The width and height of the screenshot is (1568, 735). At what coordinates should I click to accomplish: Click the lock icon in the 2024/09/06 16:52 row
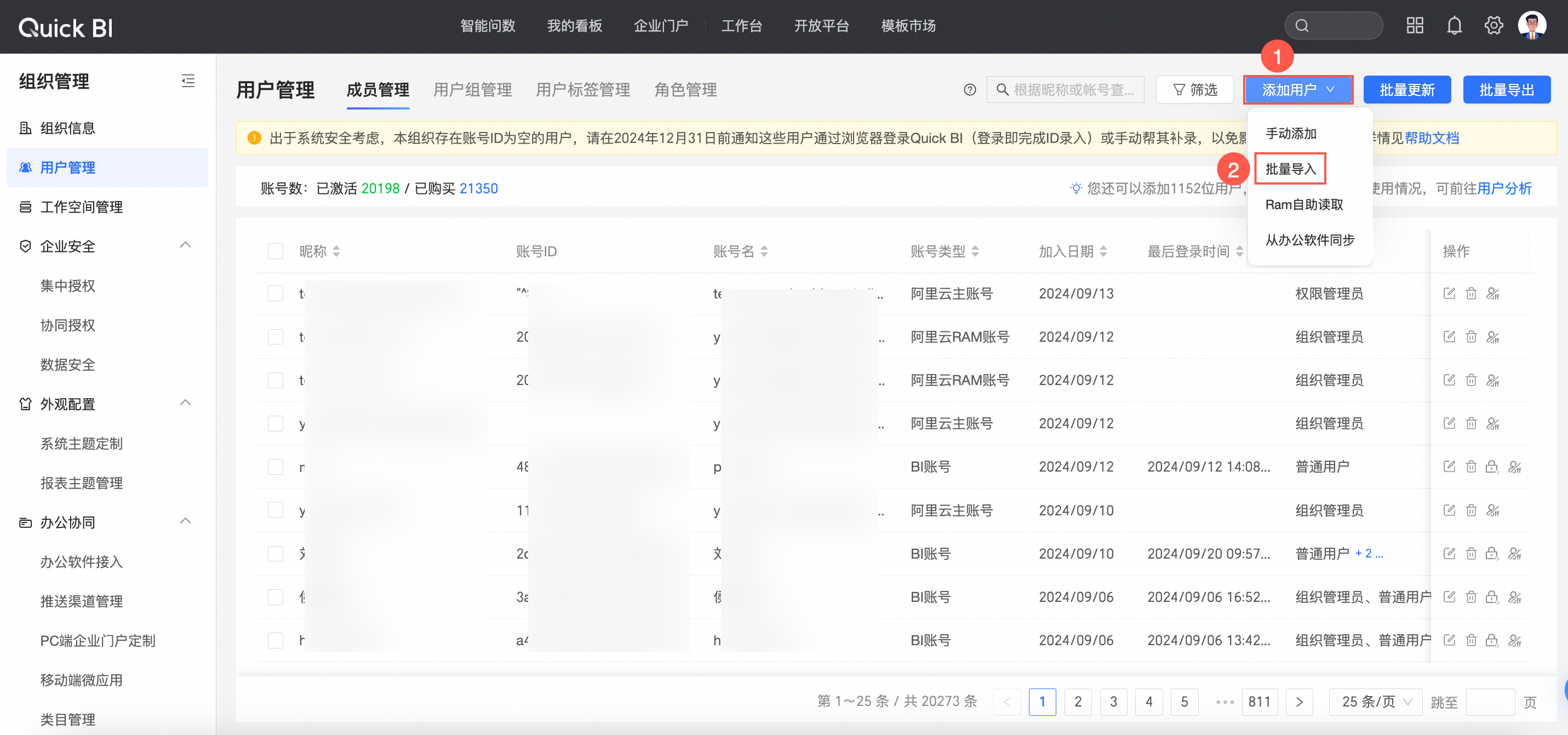(1492, 597)
